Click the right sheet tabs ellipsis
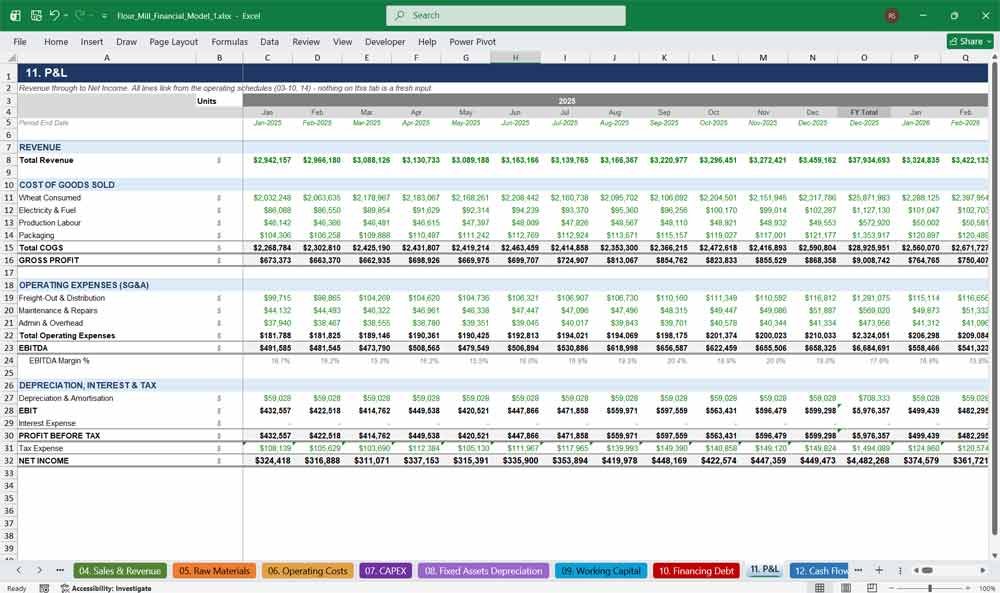 [x=858, y=570]
